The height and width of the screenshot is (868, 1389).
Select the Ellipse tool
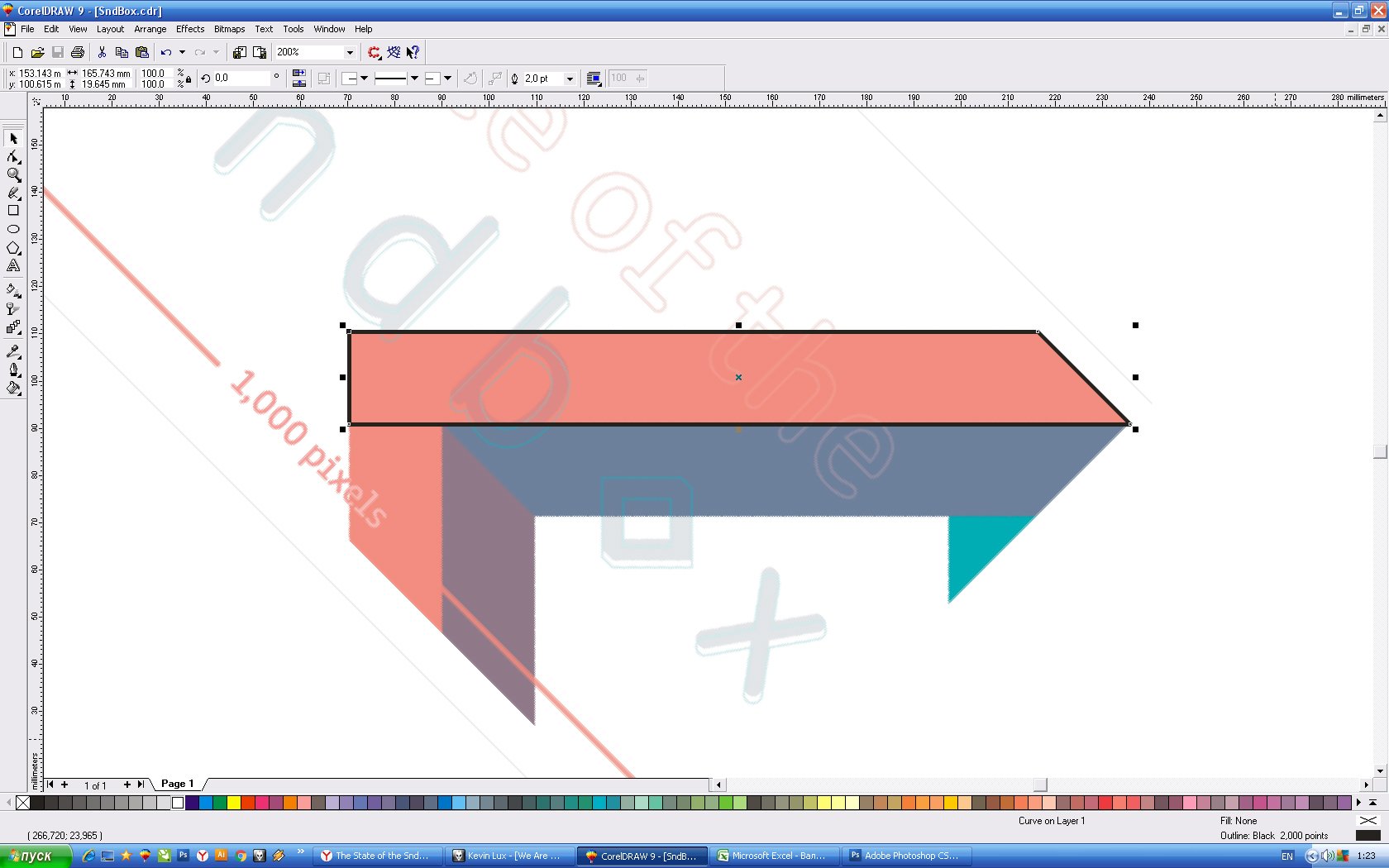tap(13, 229)
